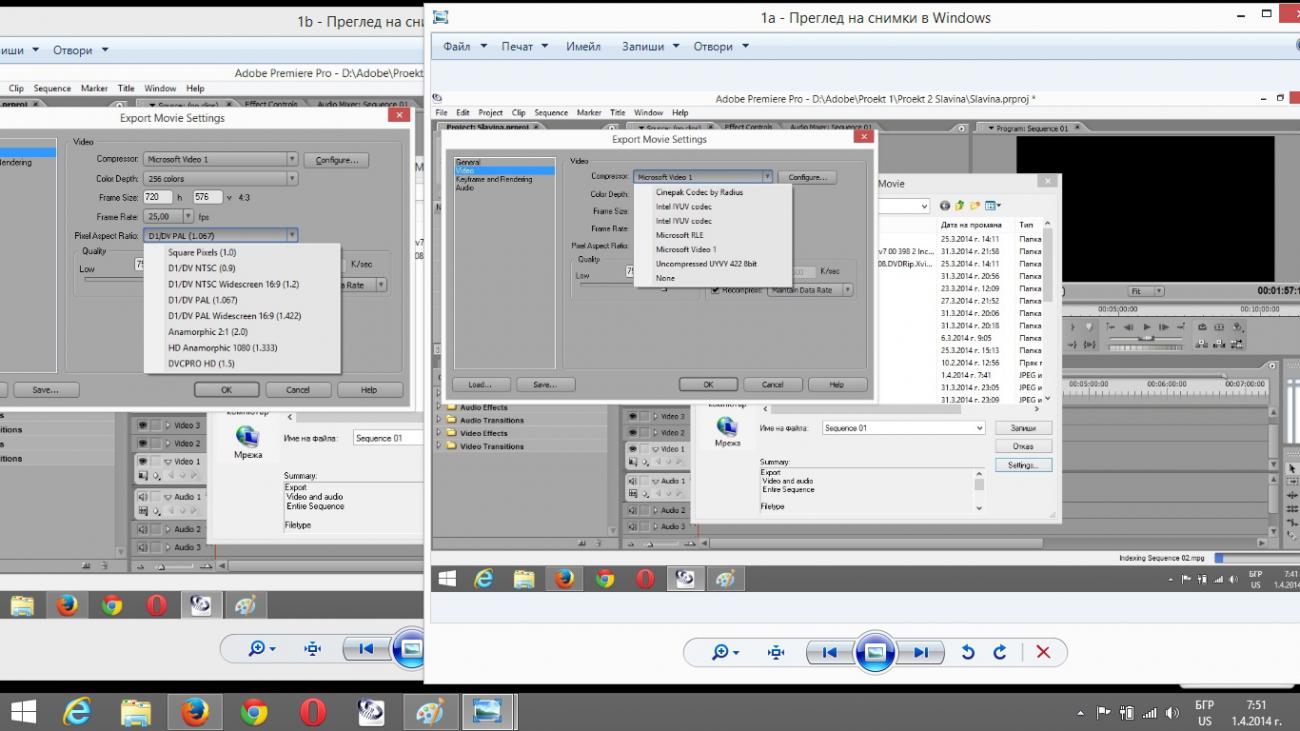Screen dimensions: 1300x731
Task: Go to previous image in 1a viewer
Action: point(829,652)
